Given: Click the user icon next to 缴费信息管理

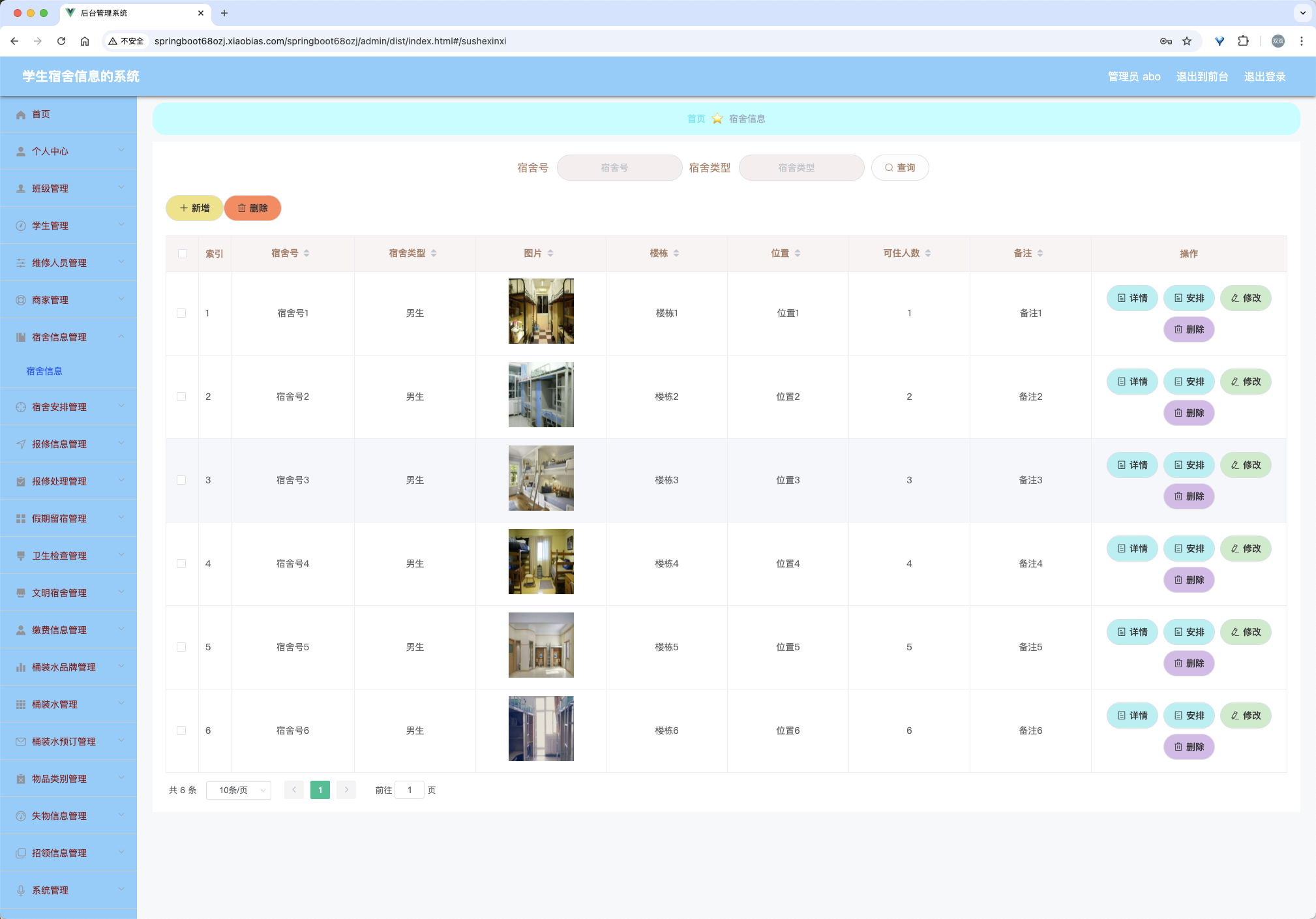Looking at the screenshot, I should coord(21,631).
